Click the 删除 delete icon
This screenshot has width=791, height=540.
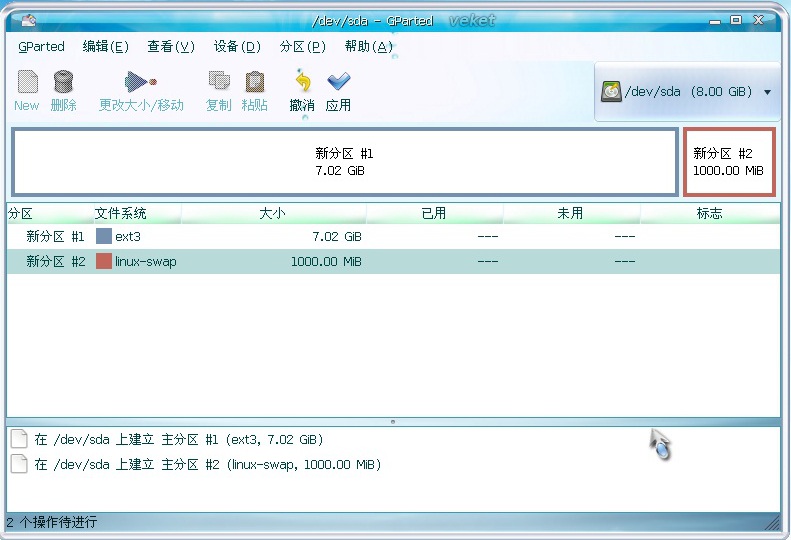pos(64,82)
